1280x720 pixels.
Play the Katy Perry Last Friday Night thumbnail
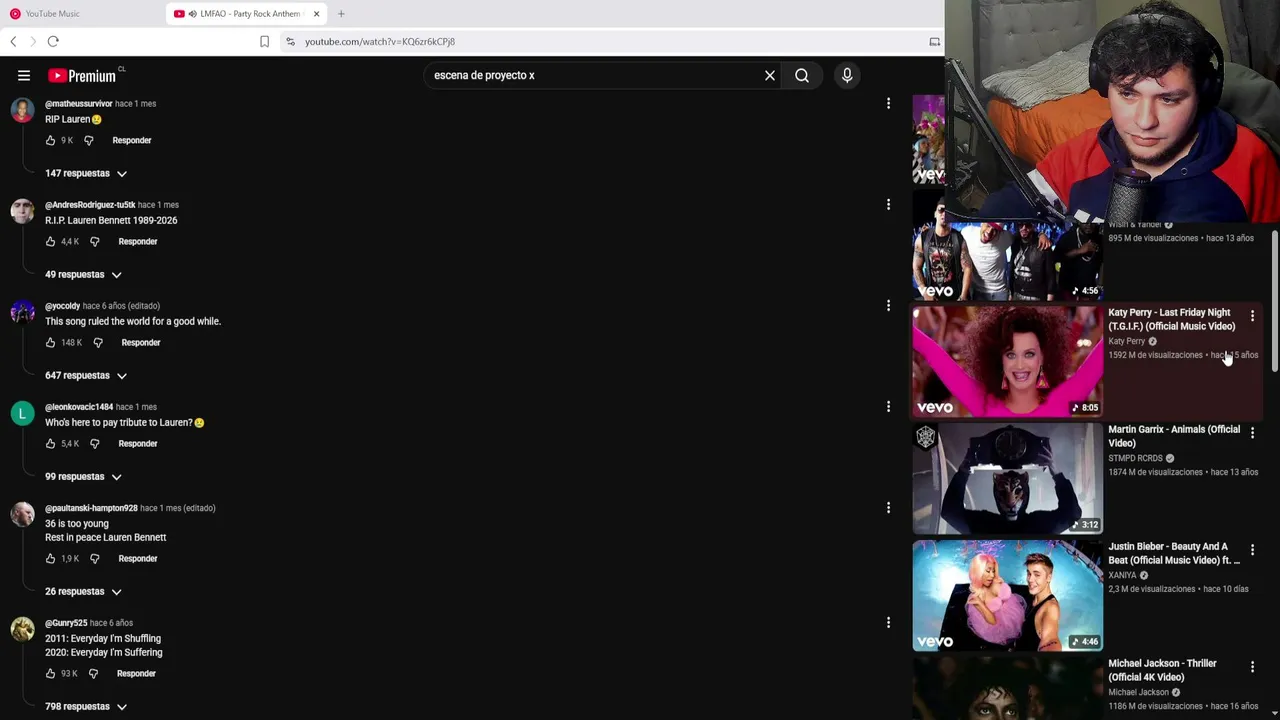(1007, 361)
